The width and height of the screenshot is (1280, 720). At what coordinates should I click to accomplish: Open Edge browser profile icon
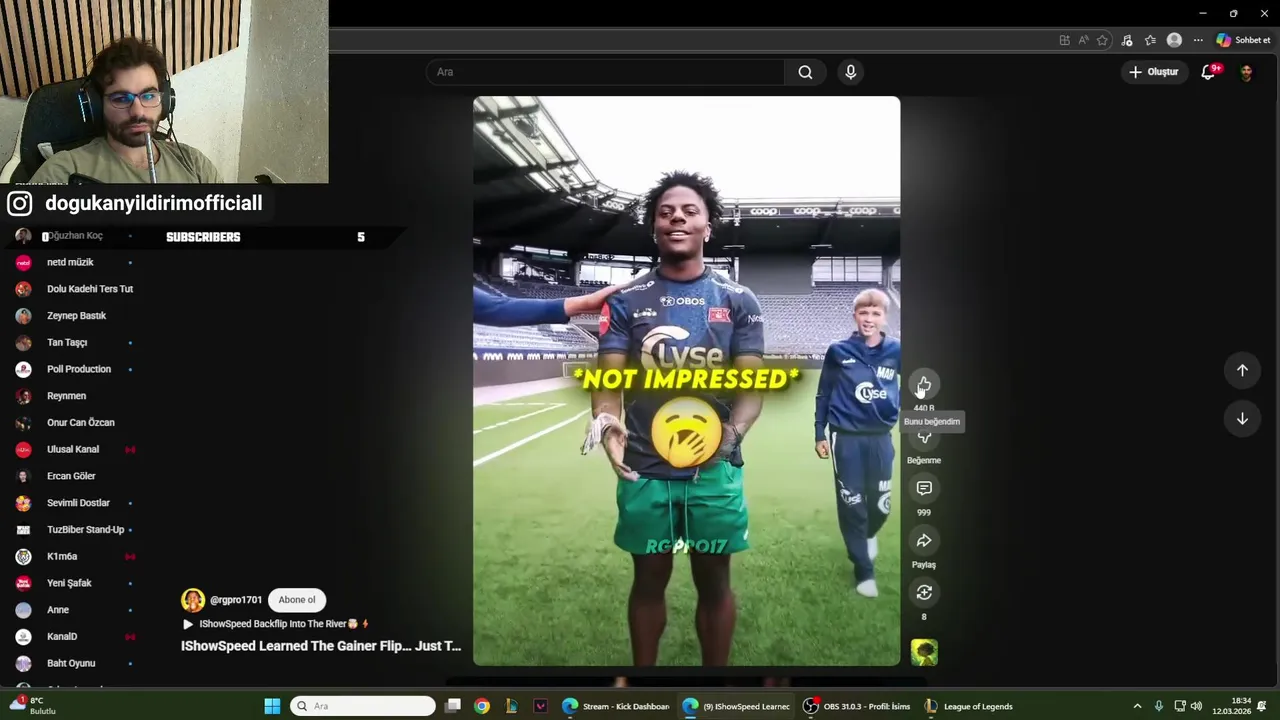click(1174, 40)
